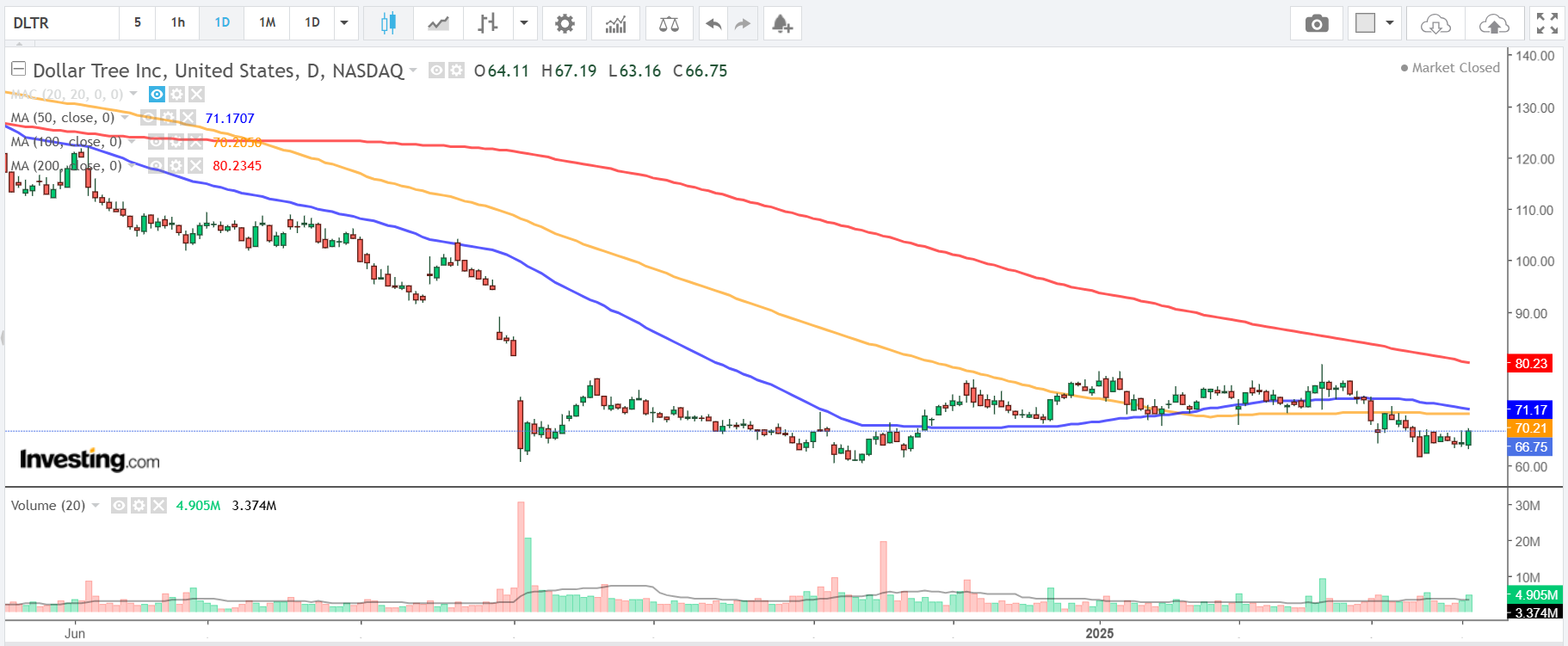The image size is (1568, 646).
Task: Open chart properties gear in toolbar
Action: [x=565, y=23]
